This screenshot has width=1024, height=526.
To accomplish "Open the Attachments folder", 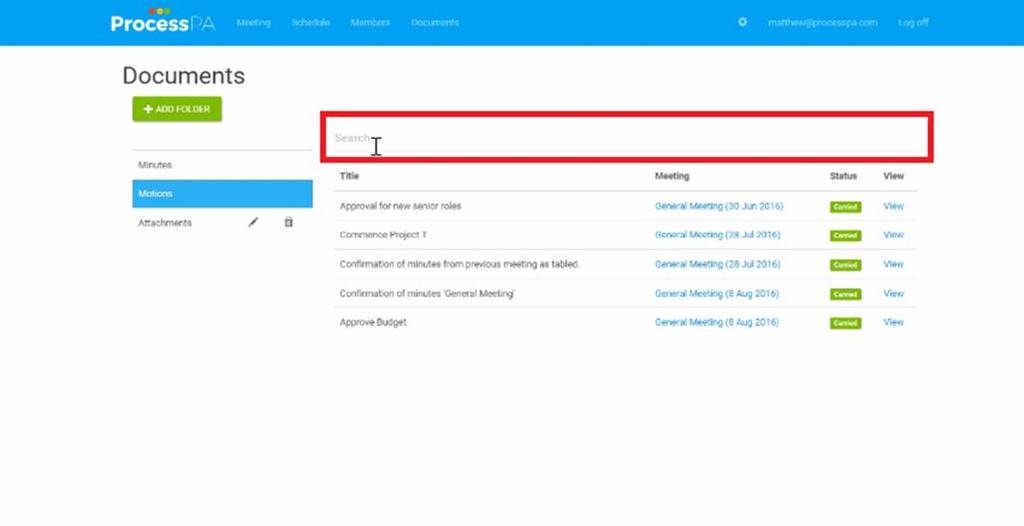I will coord(165,223).
